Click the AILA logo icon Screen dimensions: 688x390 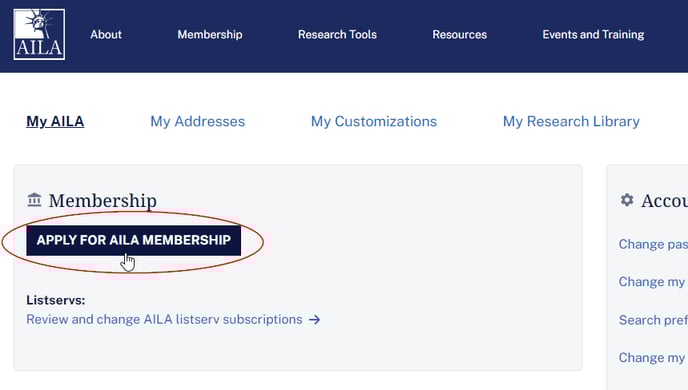(39, 34)
